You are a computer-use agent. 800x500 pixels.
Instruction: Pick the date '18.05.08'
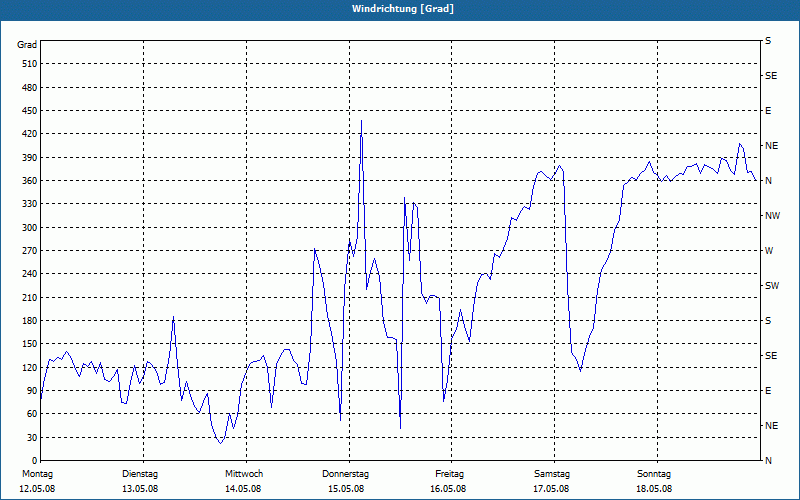[654, 489]
